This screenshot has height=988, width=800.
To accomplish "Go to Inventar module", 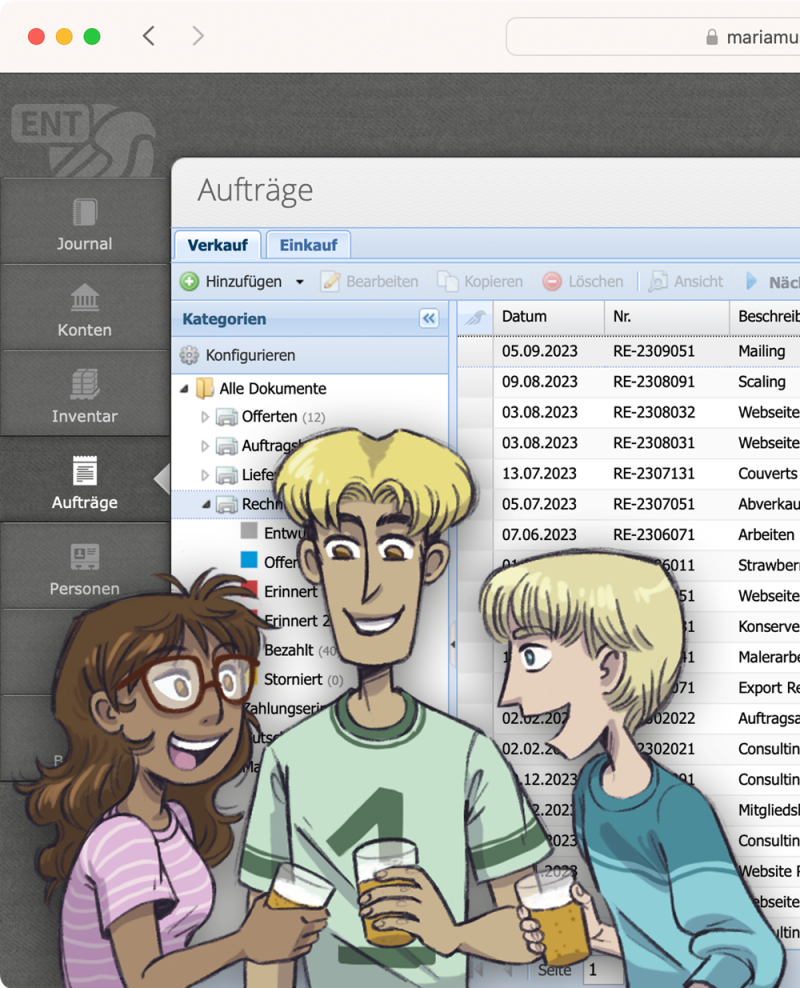I will pos(84,384).
